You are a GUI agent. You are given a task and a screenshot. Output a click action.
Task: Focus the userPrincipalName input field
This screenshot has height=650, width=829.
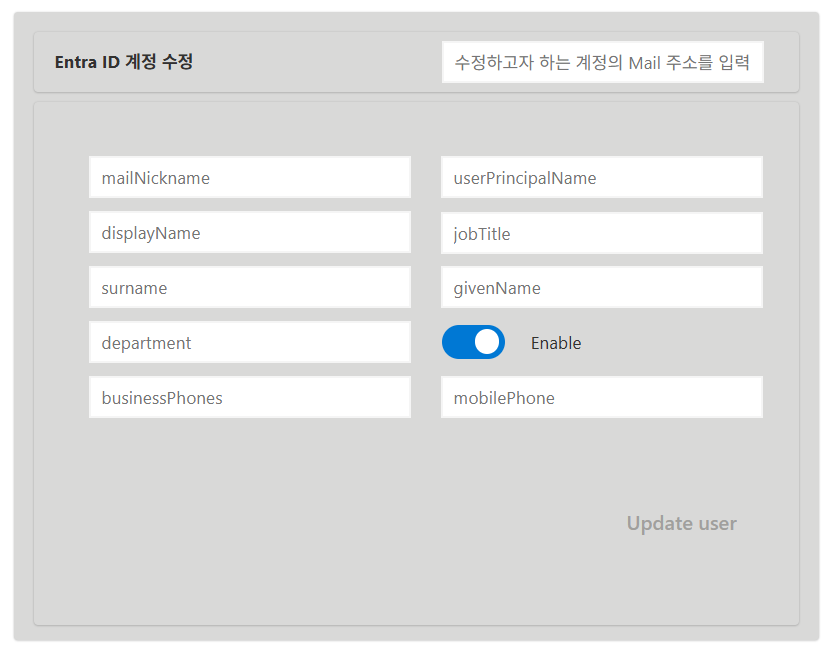coord(602,177)
